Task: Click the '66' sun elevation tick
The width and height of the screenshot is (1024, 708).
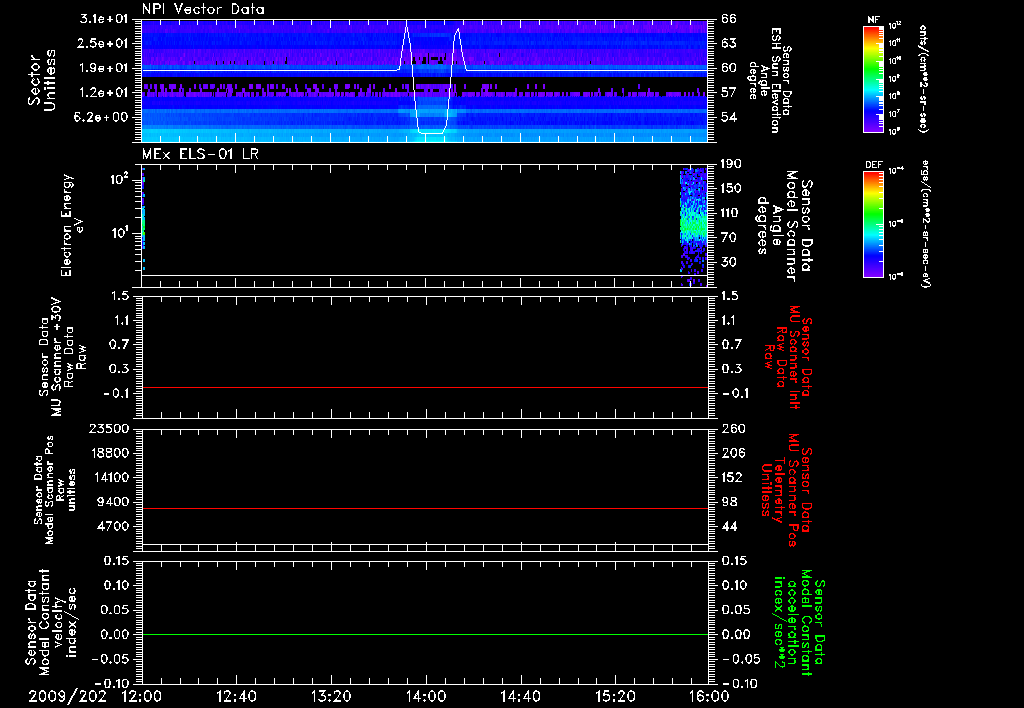Action: tap(729, 19)
